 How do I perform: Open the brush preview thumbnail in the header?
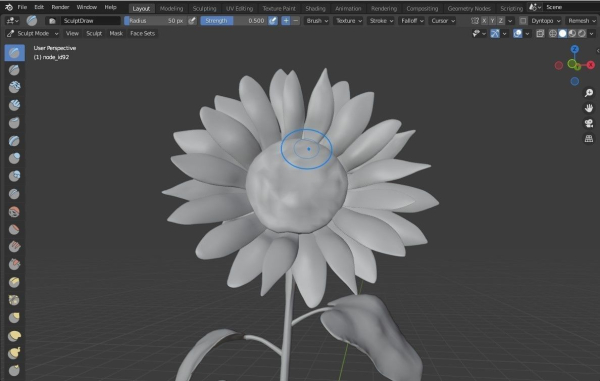coord(32,21)
